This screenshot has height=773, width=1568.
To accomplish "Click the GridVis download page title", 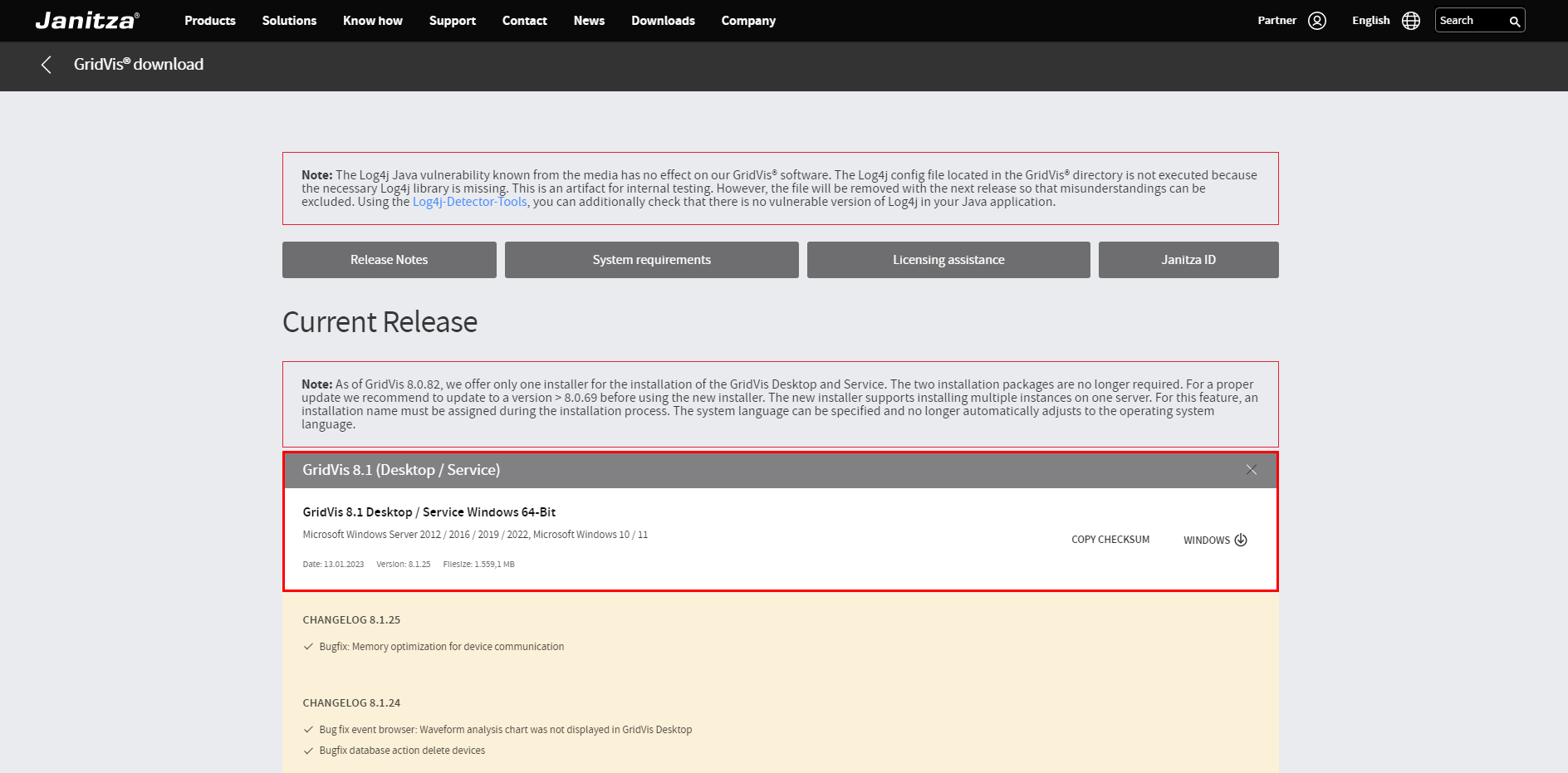I will point(139,65).
